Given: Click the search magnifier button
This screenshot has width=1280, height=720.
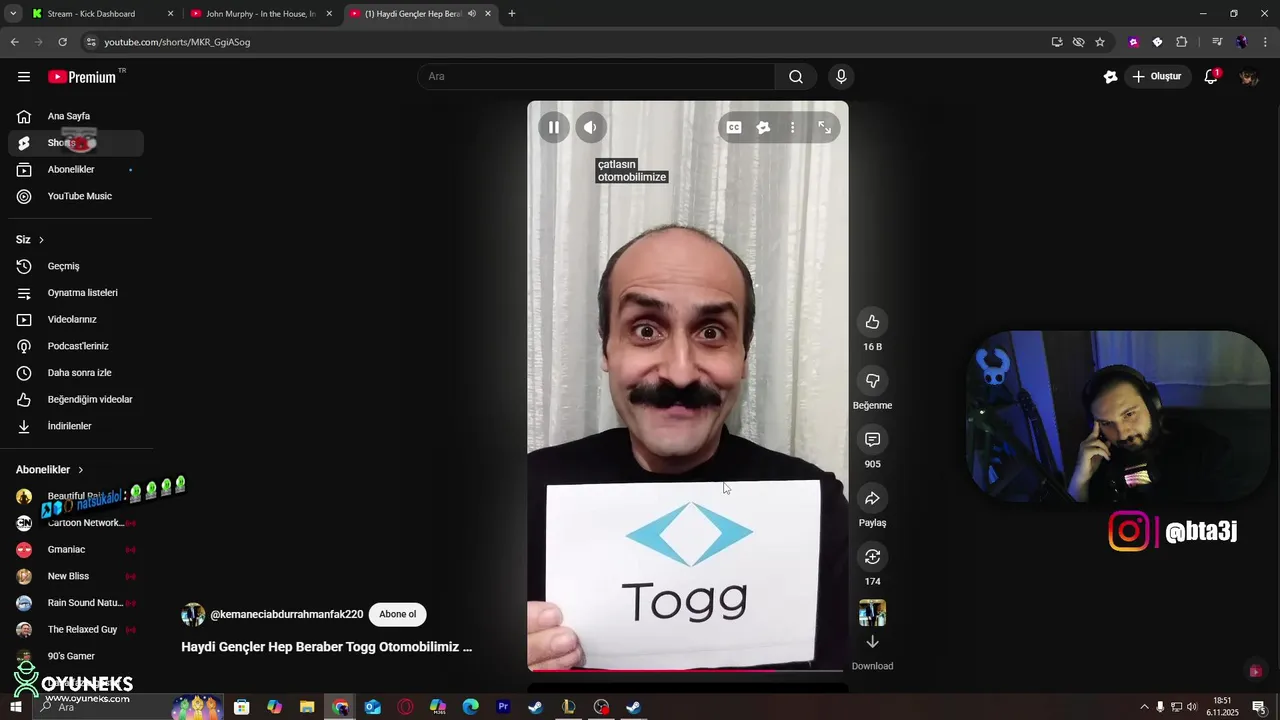Looking at the screenshot, I should click(796, 77).
